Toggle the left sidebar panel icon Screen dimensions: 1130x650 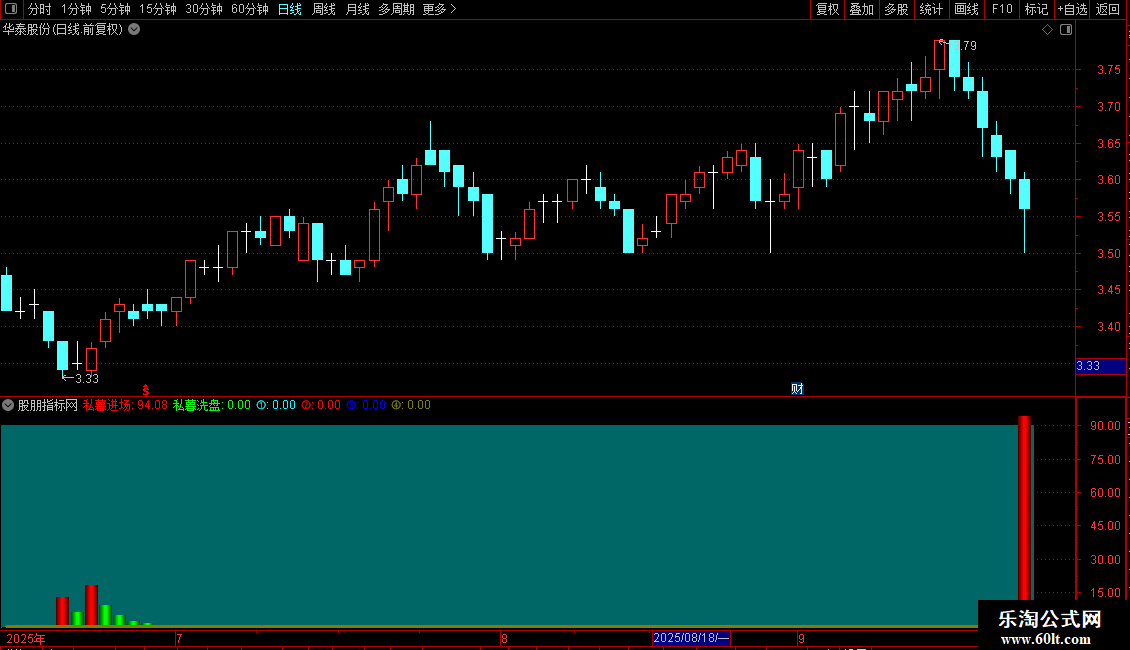click(11, 9)
